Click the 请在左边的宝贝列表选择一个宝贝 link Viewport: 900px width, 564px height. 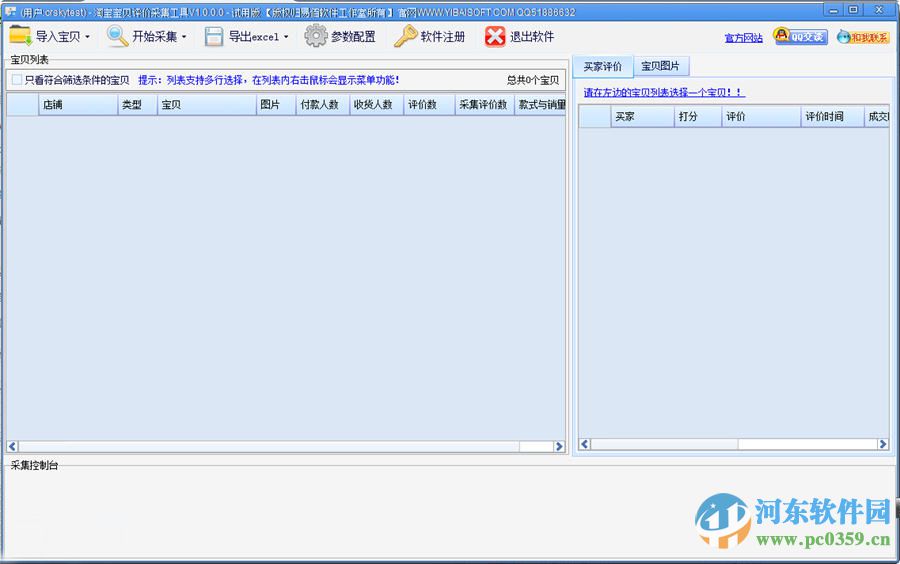664,92
